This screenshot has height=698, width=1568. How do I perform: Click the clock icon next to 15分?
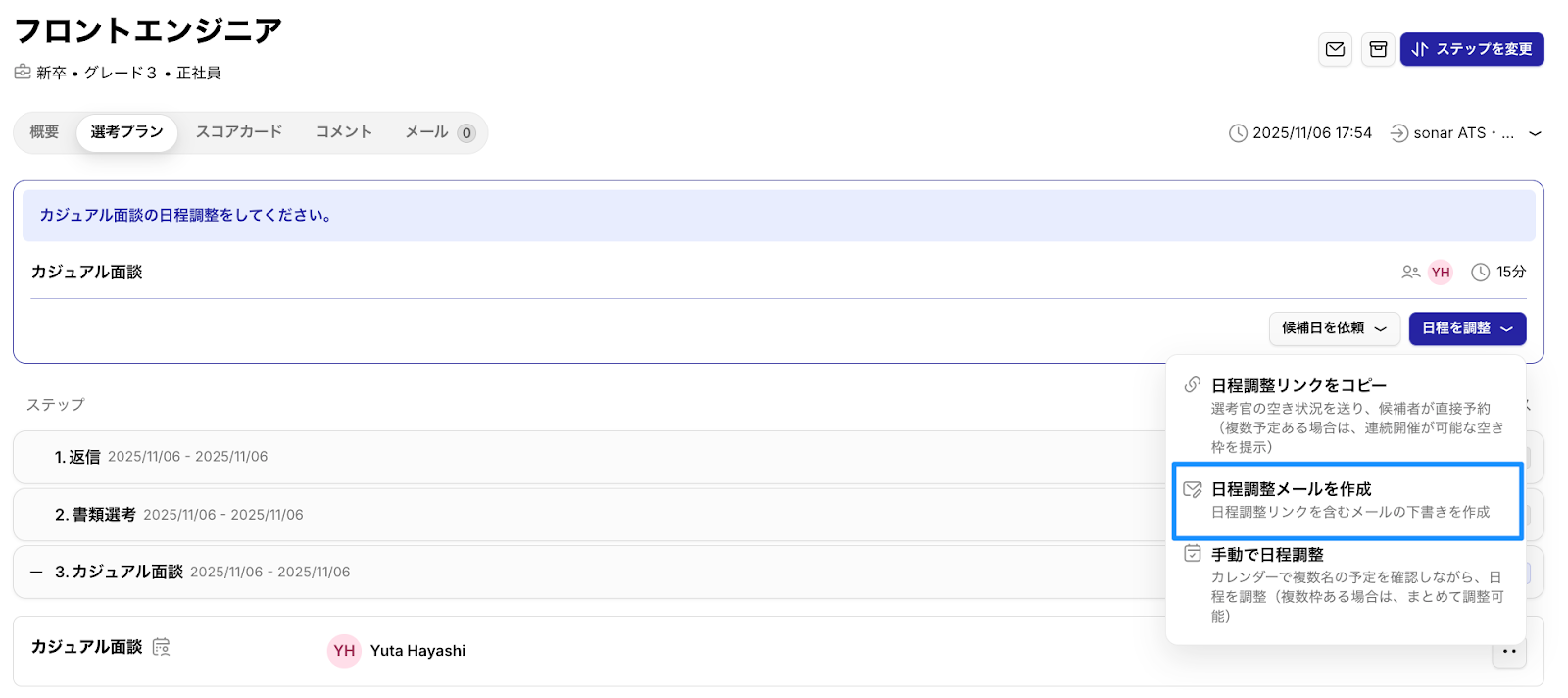1480,273
